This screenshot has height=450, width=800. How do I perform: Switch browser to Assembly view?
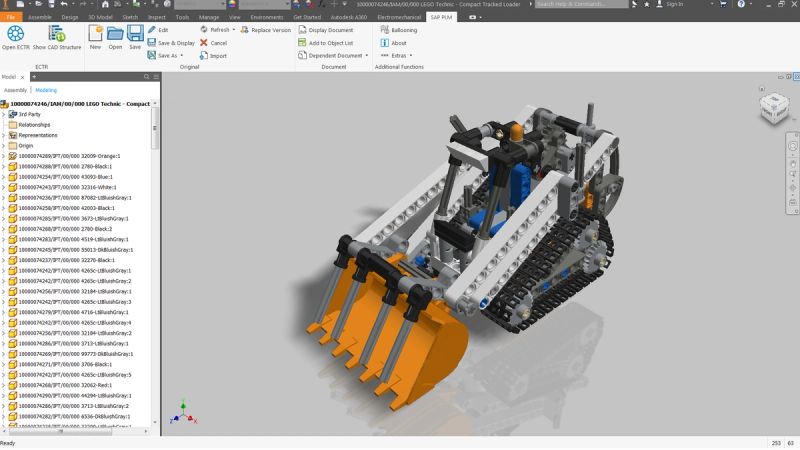click(15, 90)
